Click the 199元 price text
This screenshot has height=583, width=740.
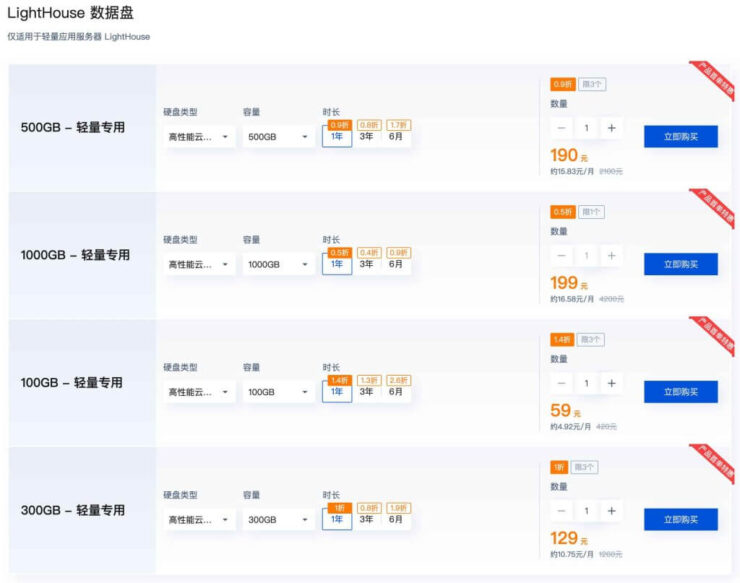[x=569, y=282]
